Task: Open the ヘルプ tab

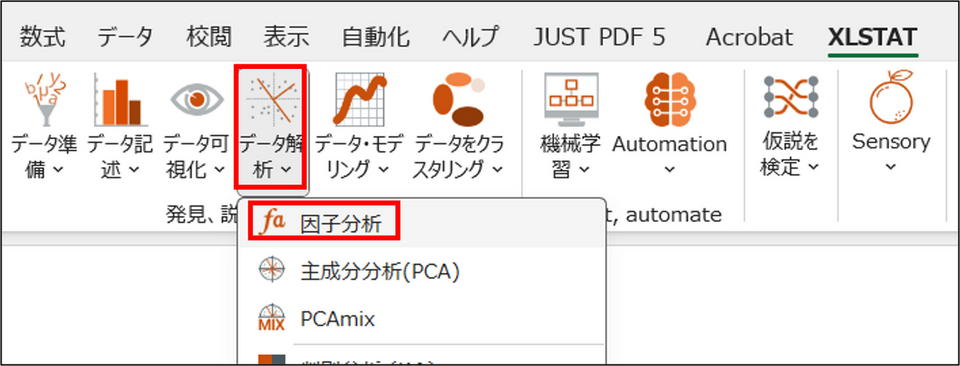Action: point(471,37)
